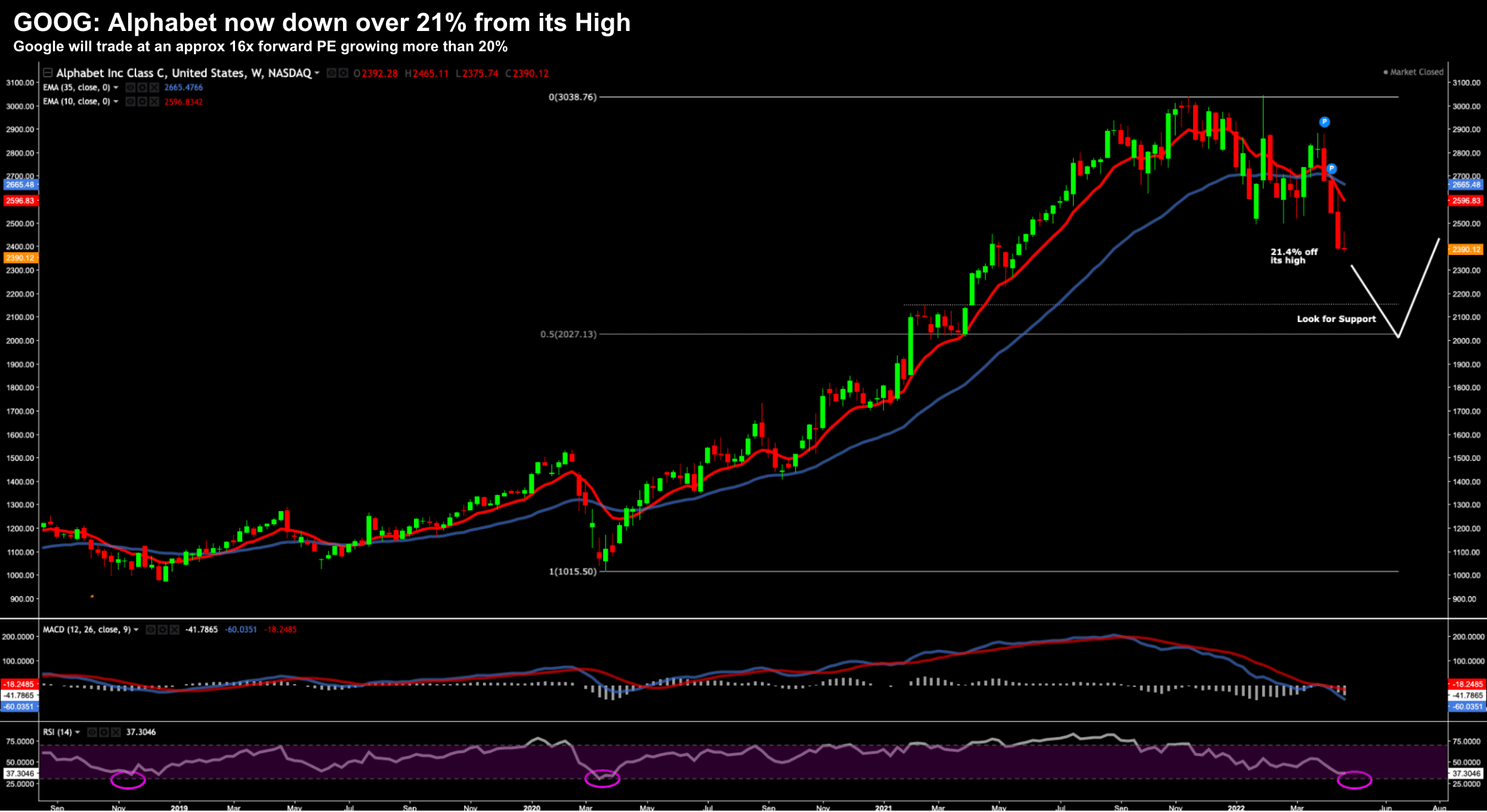Open settings gear for EMA 35 indicator

click(x=142, y=88)
